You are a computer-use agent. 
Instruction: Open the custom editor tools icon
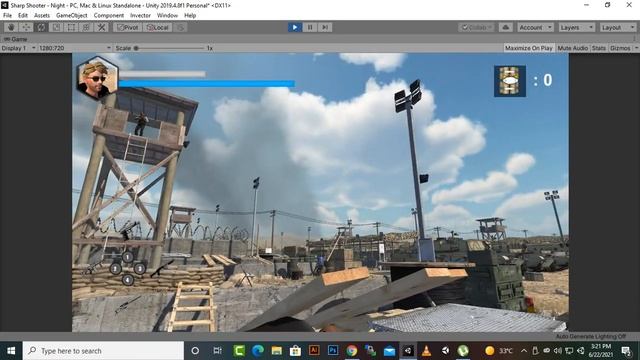tap(102, 27)
